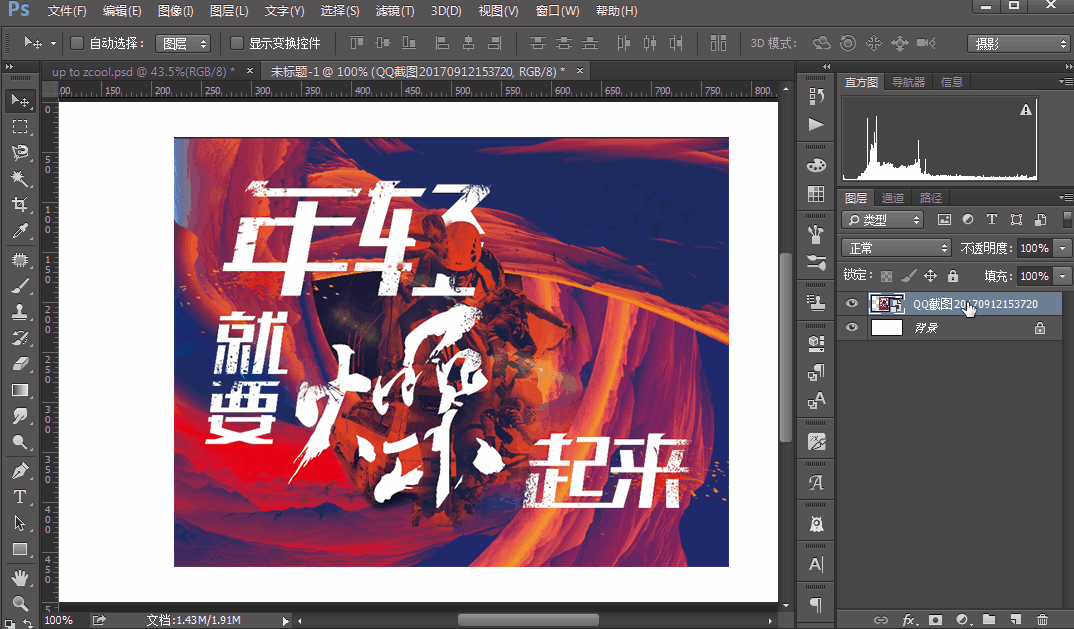The width and height of the screenshot is (1074, 629).
Task: Click the trash icon to delete layer
Action: (x=1042, y=619)
